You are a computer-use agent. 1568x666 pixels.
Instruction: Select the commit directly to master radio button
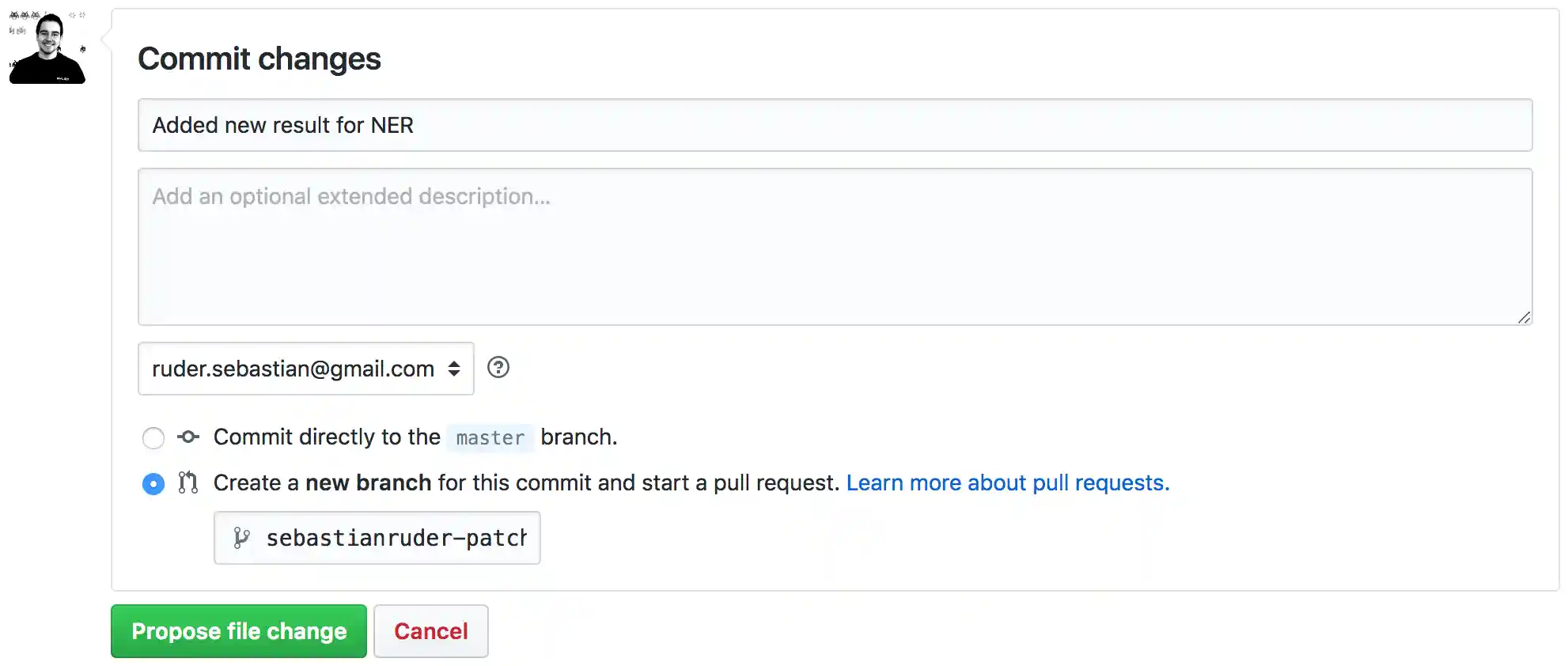(x=153, y=437)
